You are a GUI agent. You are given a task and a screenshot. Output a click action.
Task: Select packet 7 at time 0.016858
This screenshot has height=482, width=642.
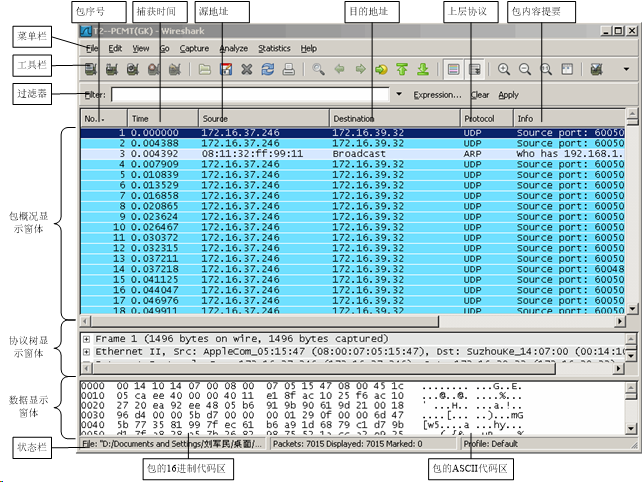(353, 196)
